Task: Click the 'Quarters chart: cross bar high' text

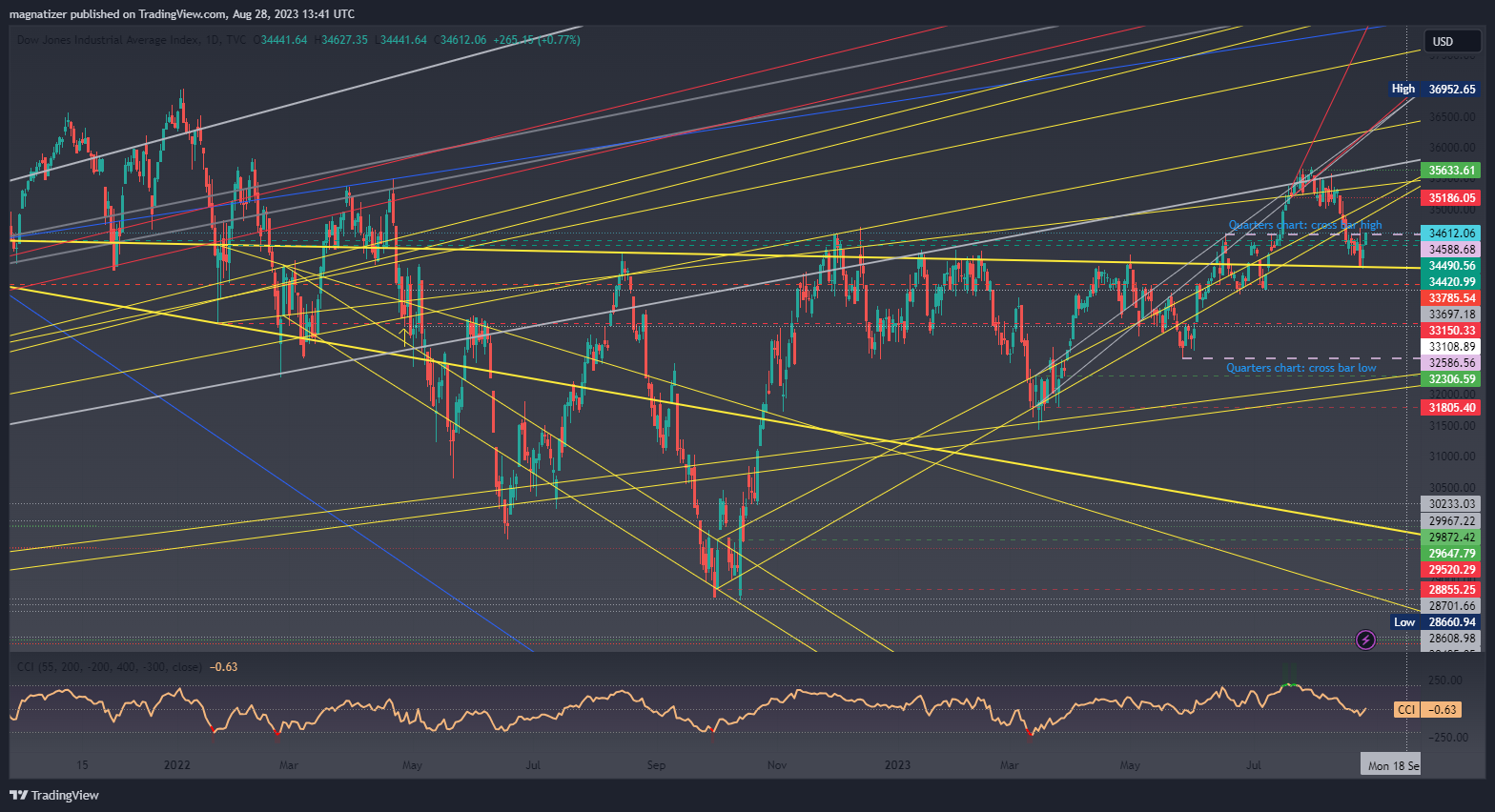Action: tap(1304, 225)
